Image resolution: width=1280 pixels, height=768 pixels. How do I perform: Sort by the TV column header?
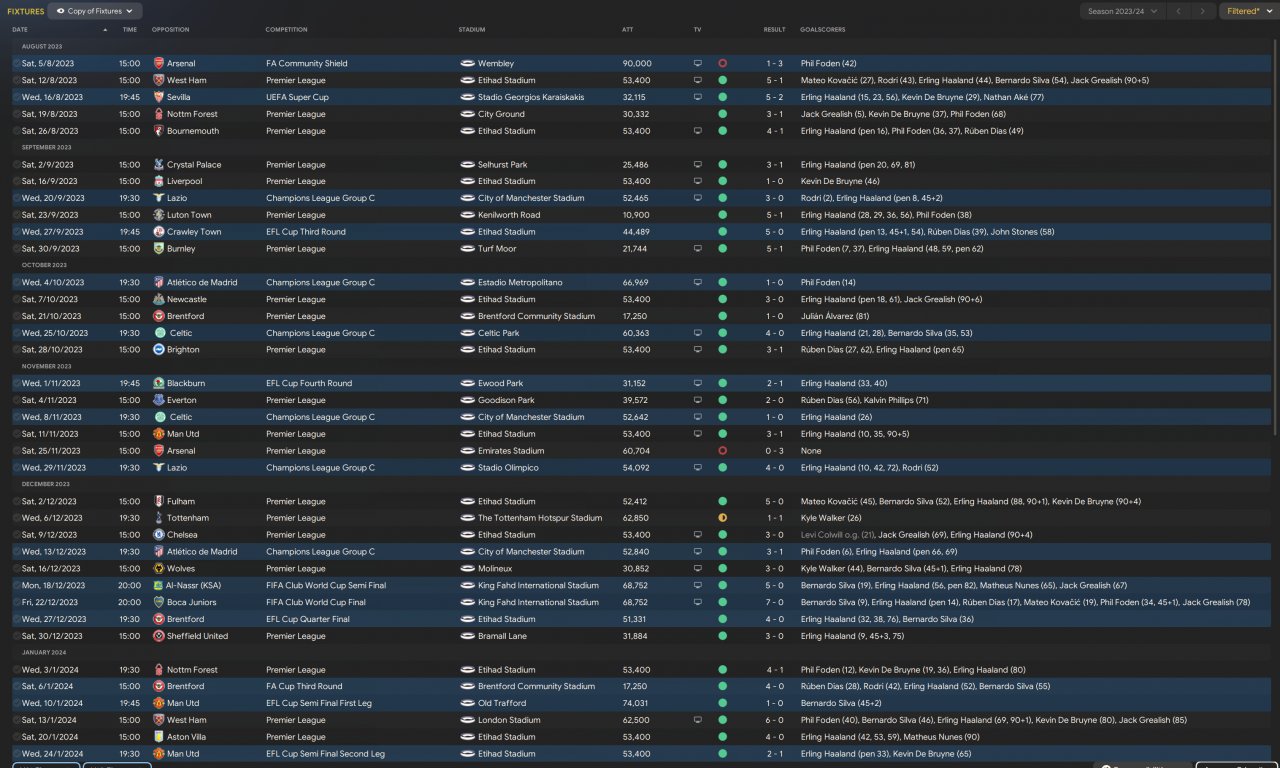click(x=697, y=30)
